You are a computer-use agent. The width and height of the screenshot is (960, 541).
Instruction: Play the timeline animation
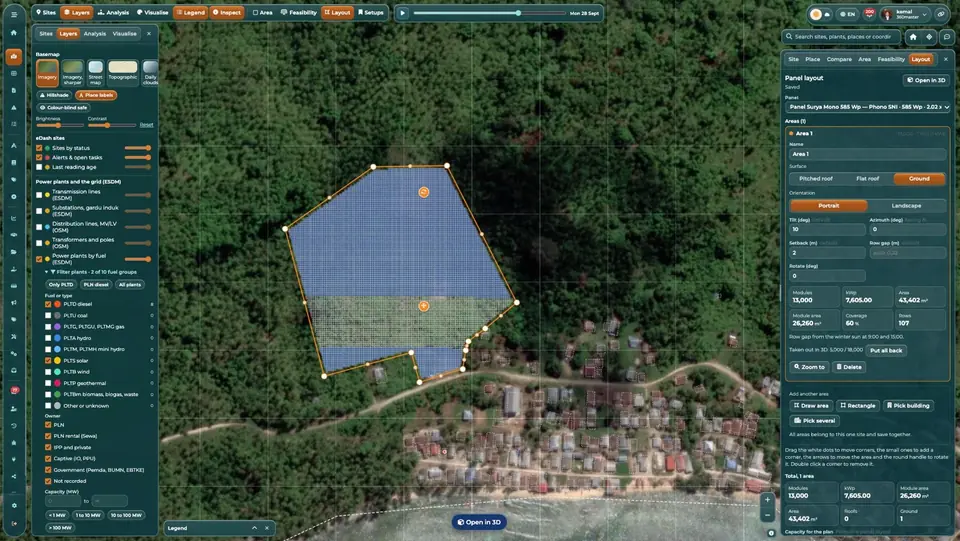point(402,13)
